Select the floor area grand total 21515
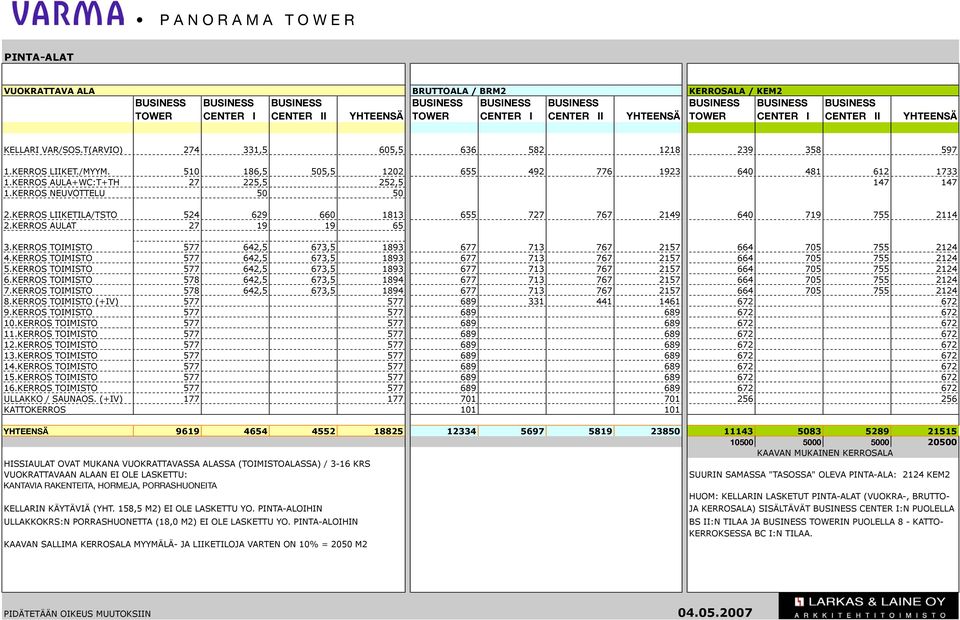960x620 pixels. pos(942,431)
